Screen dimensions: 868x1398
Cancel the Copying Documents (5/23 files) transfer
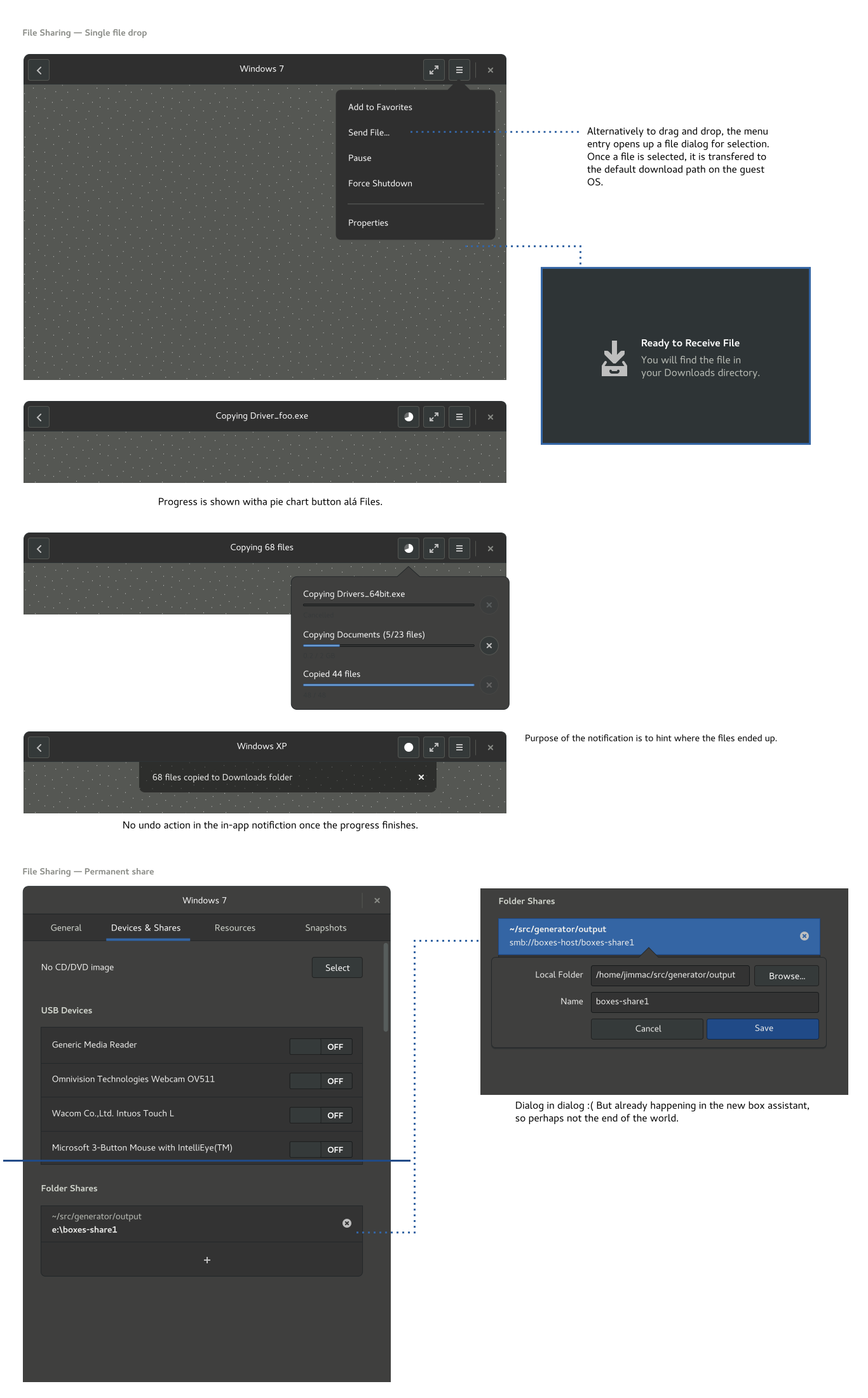coord(489,646)
